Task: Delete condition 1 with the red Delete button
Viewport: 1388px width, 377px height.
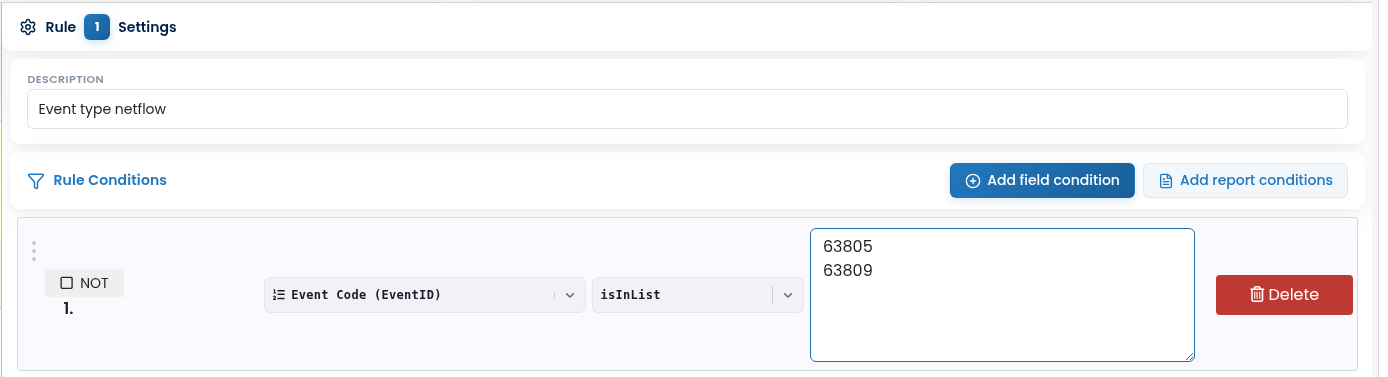Action: coord(1284,295)
